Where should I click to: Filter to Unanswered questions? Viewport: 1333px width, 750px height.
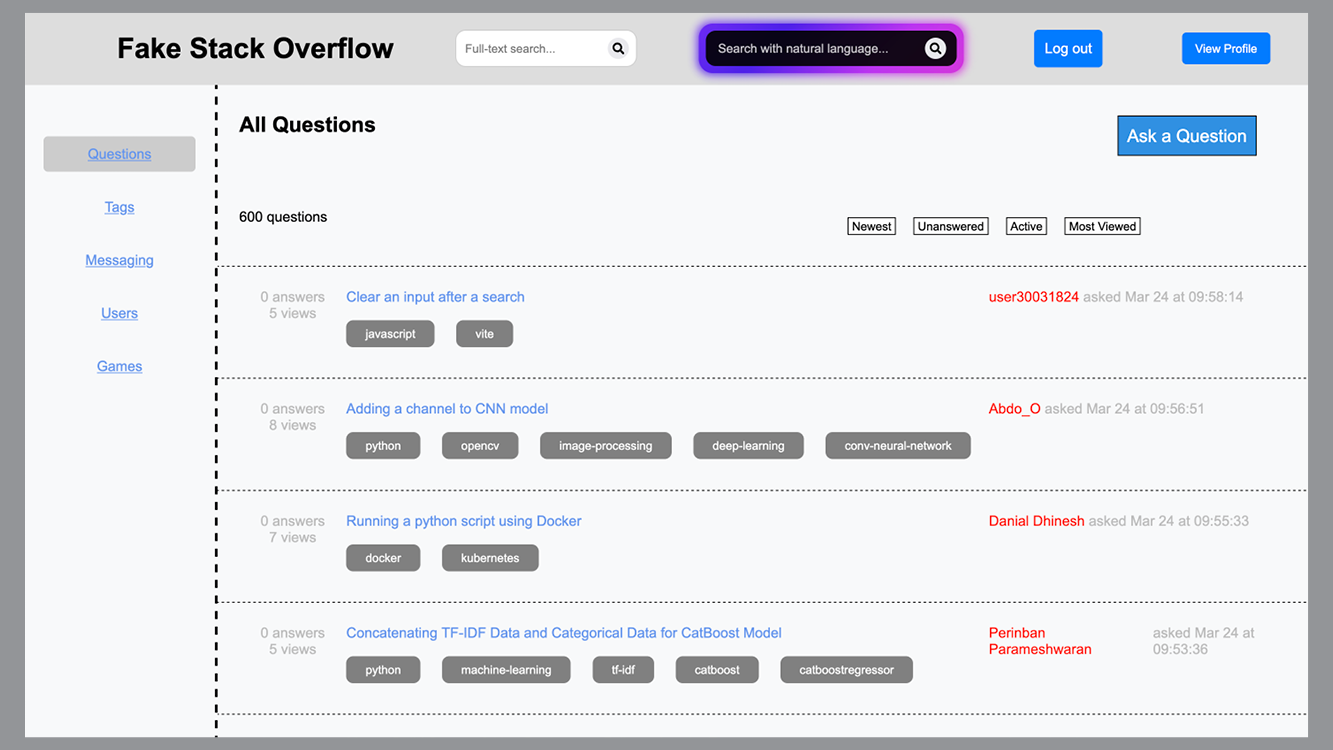[950, 226]
